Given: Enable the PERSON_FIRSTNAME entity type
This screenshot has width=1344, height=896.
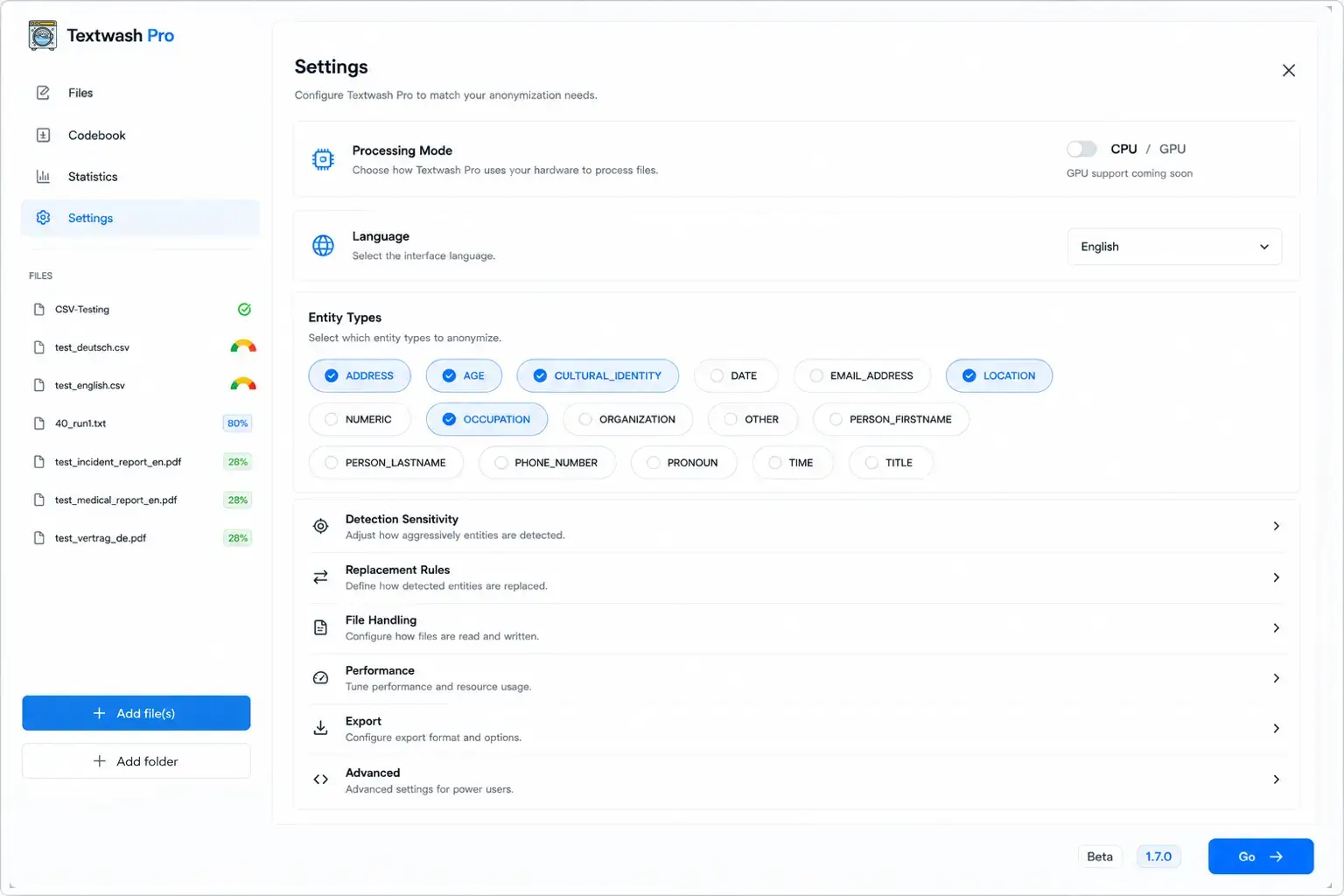Looking at the screenshot, I should click(x=891, y=419).
